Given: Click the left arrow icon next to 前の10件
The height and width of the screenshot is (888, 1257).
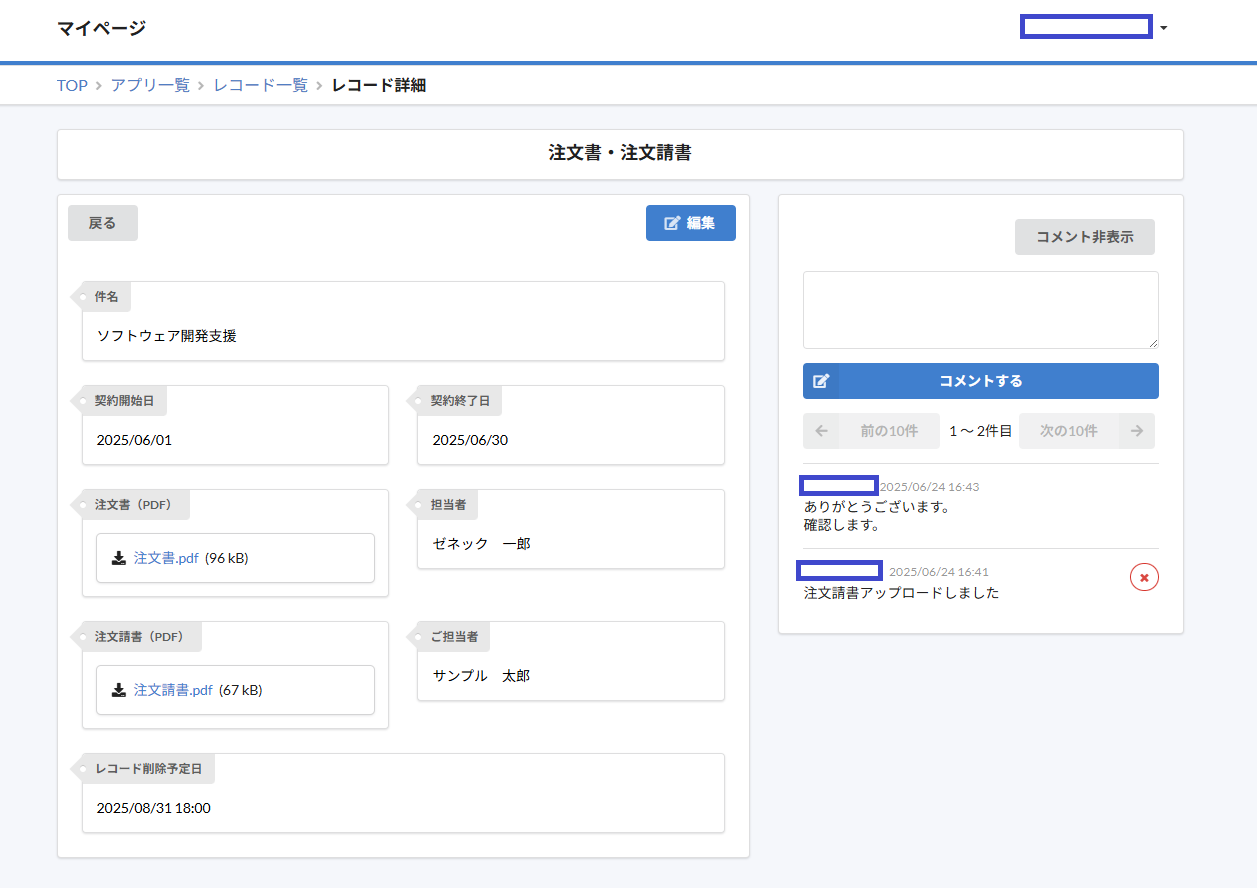Looking at the screenshot, I should [821, 430].
